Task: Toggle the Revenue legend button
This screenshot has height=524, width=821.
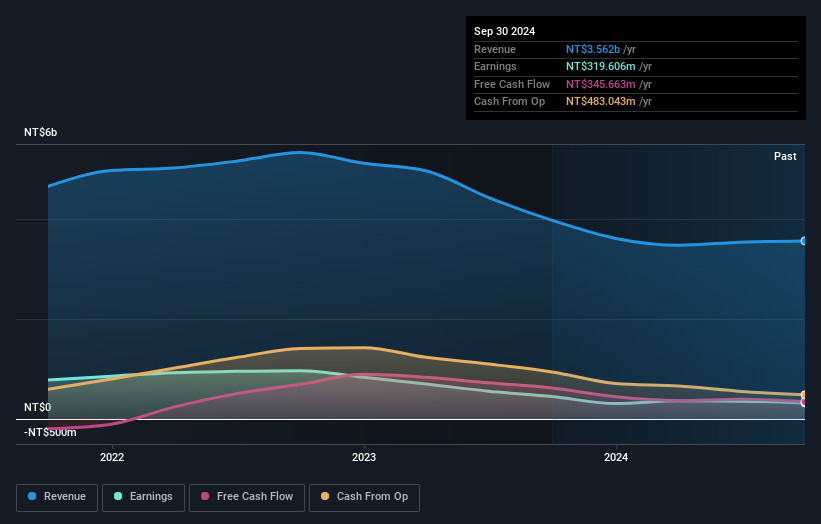Action: coord(57,497)
